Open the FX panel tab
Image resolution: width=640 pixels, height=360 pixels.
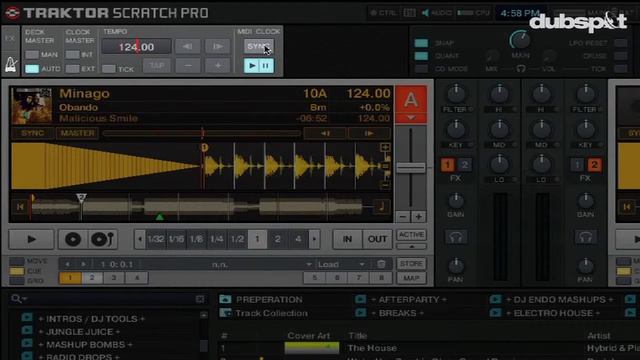10,38
